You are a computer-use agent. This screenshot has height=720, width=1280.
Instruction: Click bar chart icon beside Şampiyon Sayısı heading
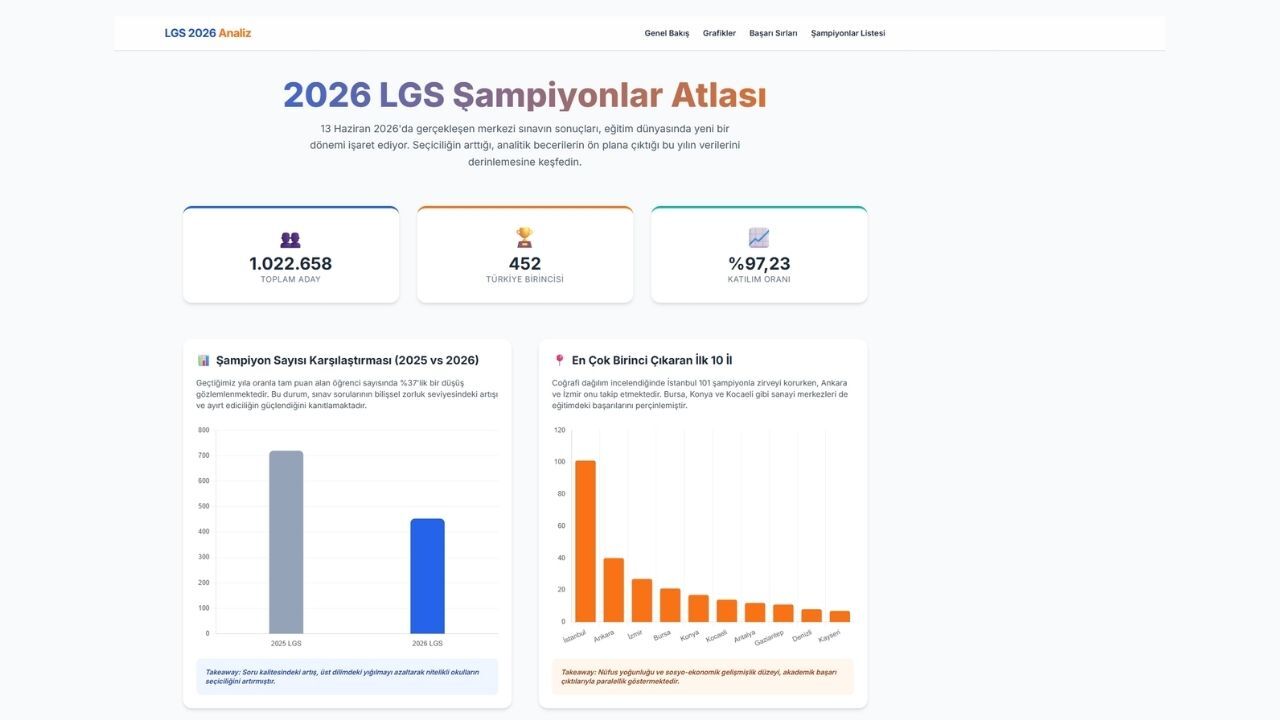pyautogui.click(x=203, y=360)
